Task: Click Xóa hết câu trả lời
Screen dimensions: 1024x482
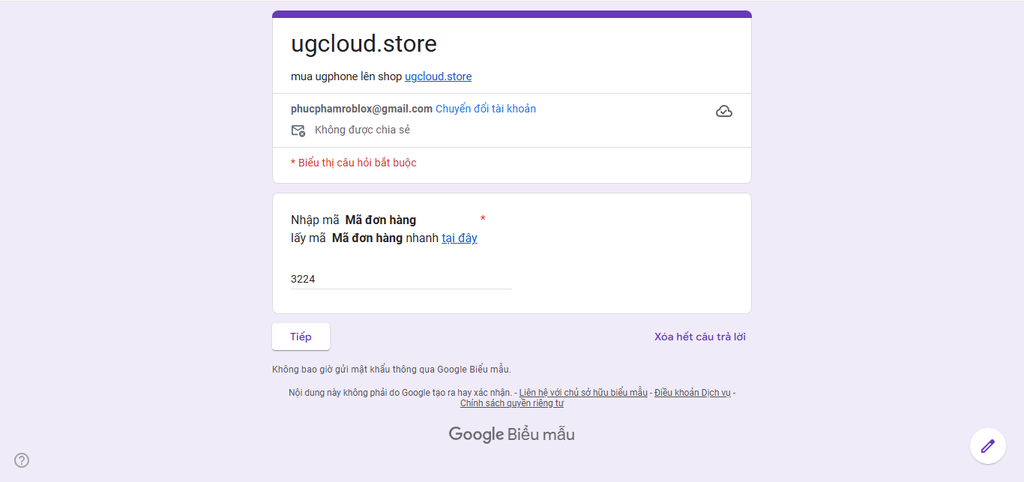Action: pos(700,337)
